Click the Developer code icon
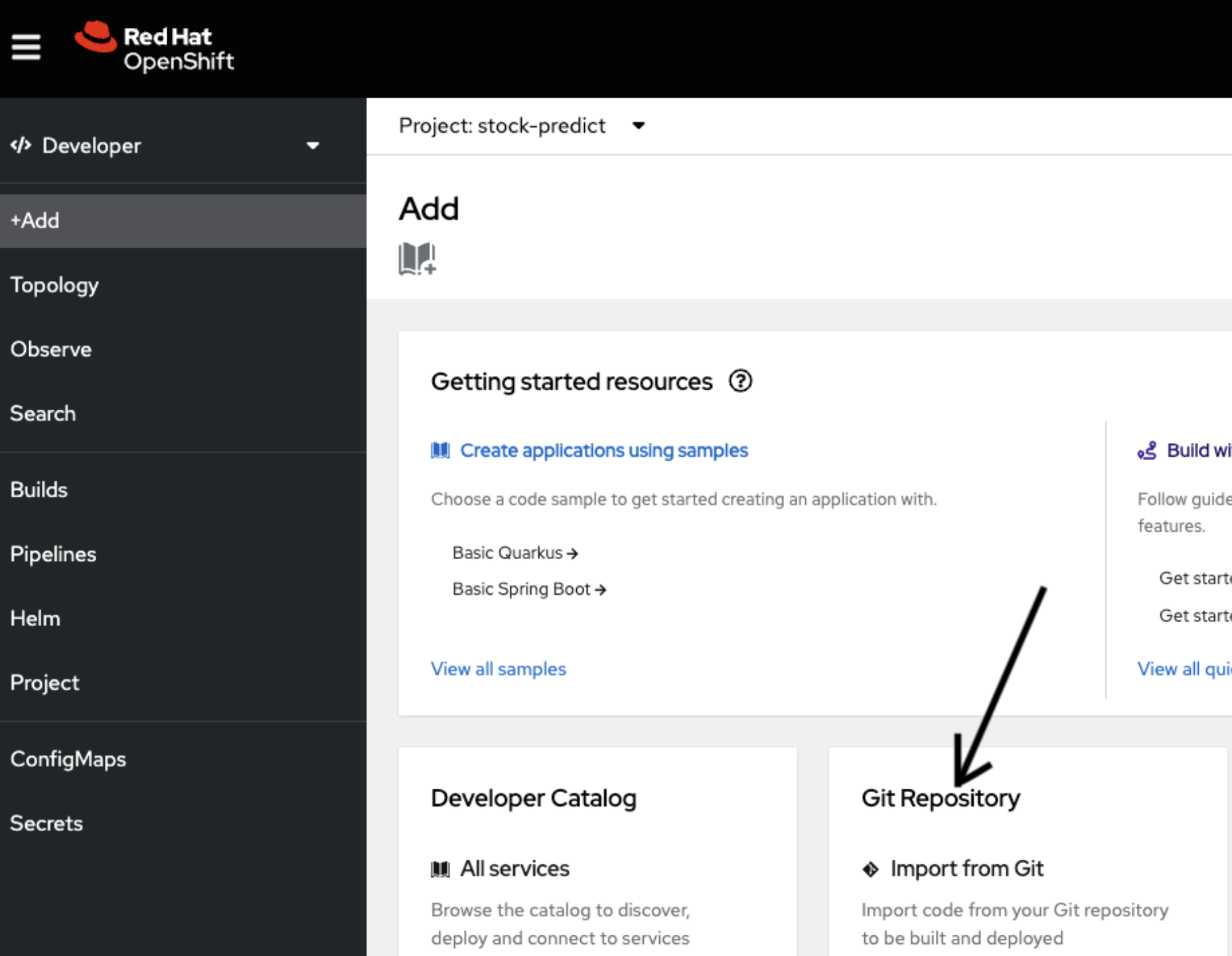 [x=21, y=145]
